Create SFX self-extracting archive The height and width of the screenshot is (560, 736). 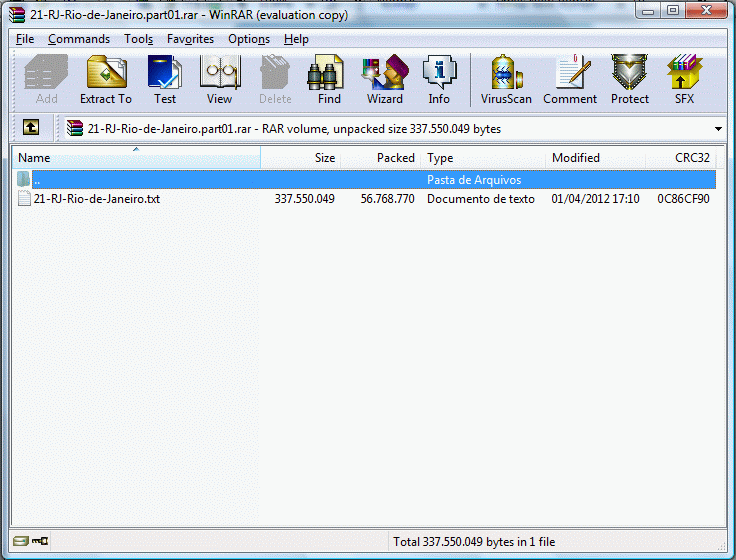point(684,80)
